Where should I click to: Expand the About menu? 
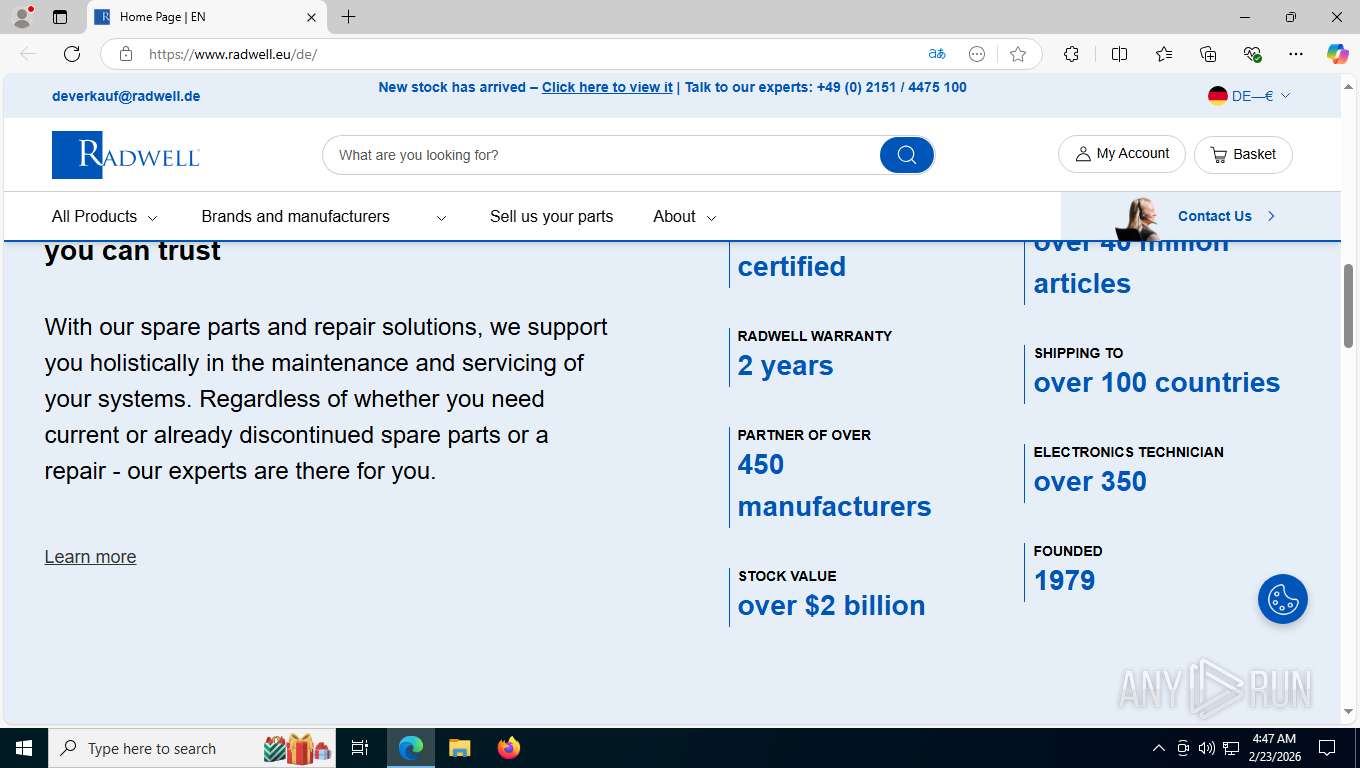[x=685, y=216]
